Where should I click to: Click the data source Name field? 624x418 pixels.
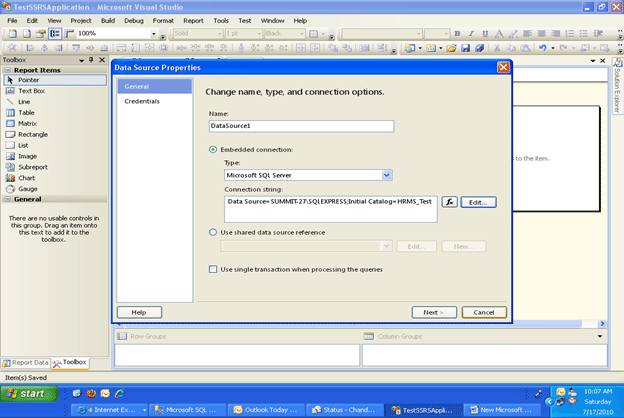tap(302, 126)
